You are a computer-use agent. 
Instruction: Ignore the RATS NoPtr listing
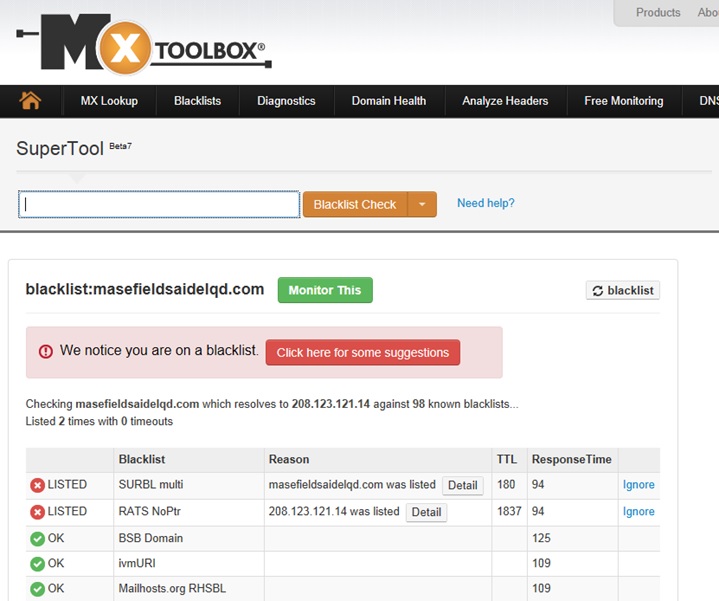click(x=638, y=512)
